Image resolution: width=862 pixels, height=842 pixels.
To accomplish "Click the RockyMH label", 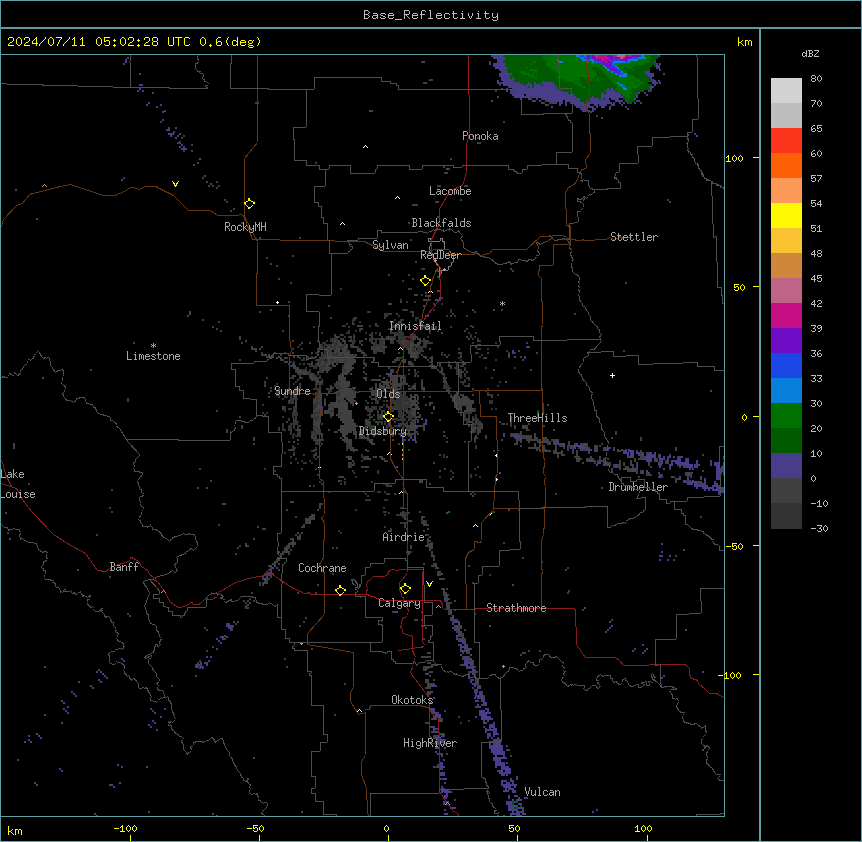I will pyautogui.click(x=245, y=227).
